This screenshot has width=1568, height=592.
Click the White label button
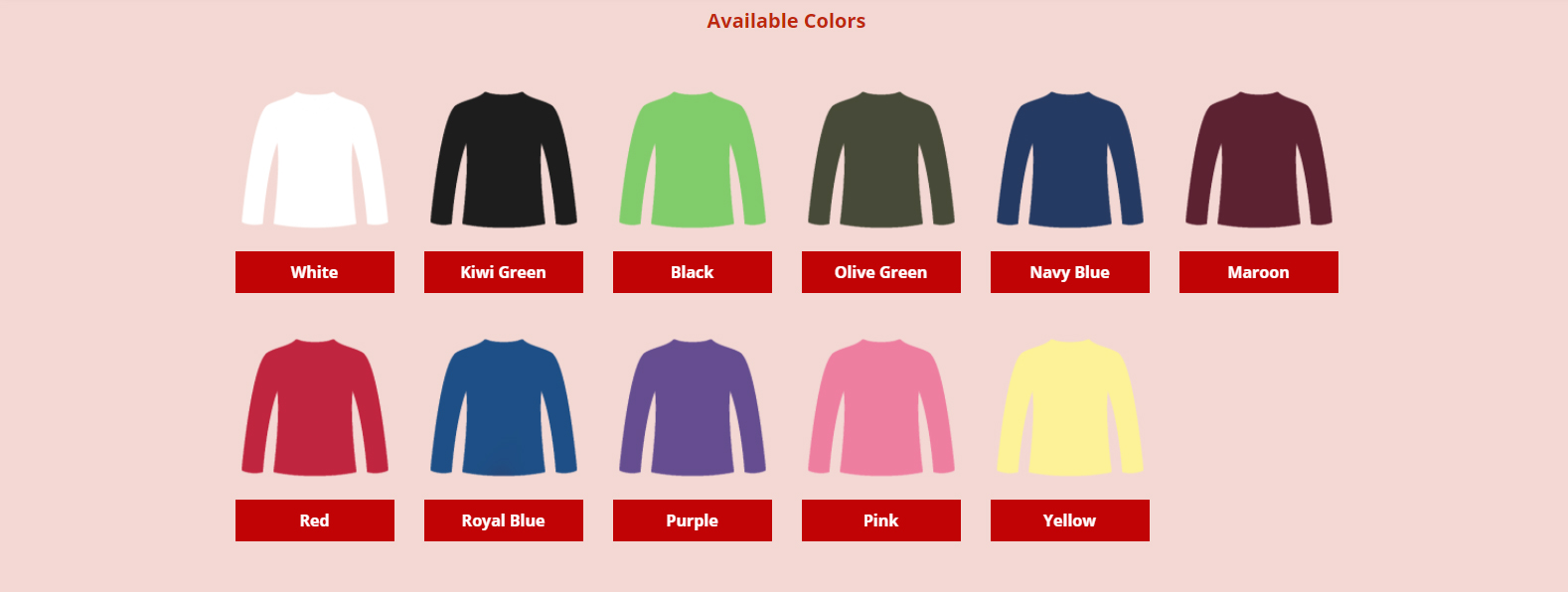(x=315, y=272)
